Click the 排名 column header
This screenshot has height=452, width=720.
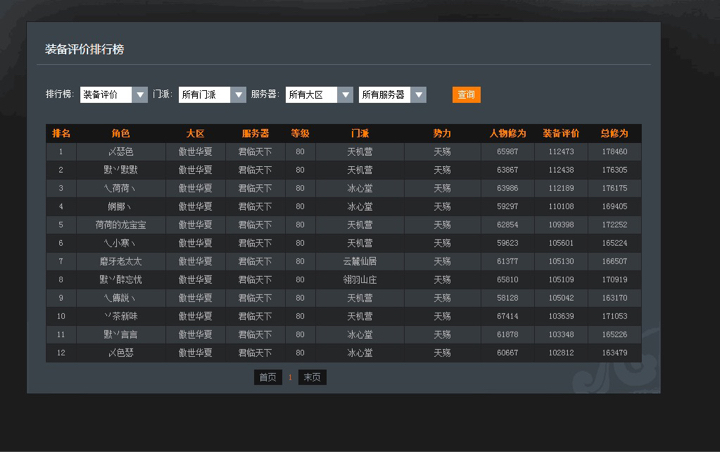(x=61, y=133)
